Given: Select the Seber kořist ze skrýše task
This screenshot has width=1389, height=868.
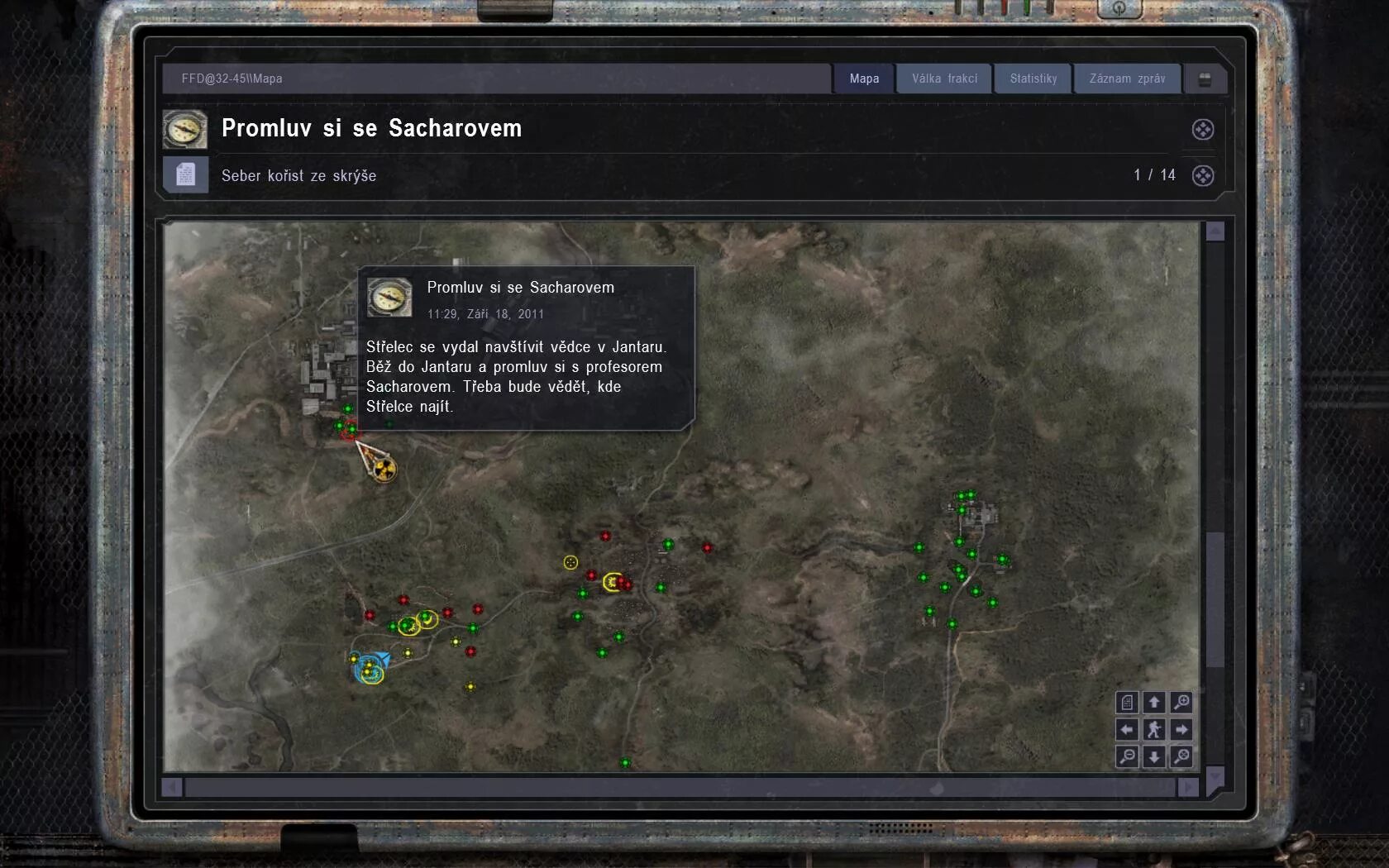Looking at the screenshot, I should (298, 175).
